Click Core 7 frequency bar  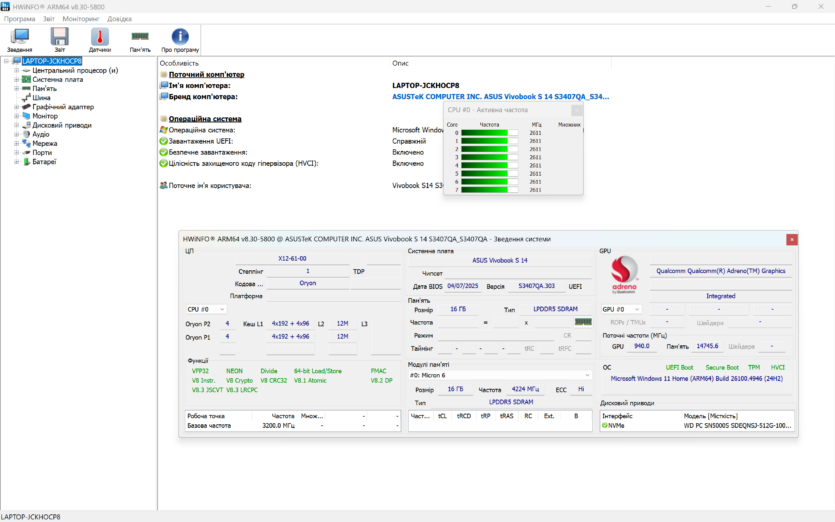tap(489, 190)
